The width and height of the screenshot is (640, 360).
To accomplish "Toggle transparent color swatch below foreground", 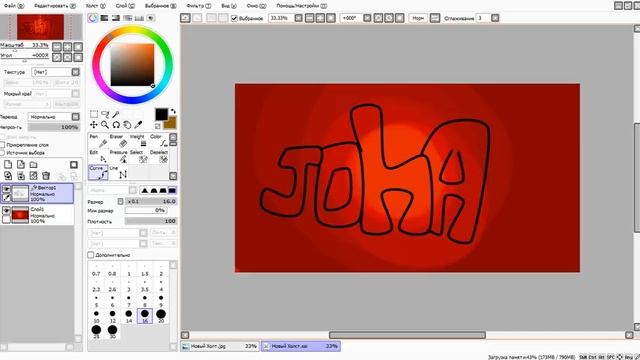I will coord(158,126).
